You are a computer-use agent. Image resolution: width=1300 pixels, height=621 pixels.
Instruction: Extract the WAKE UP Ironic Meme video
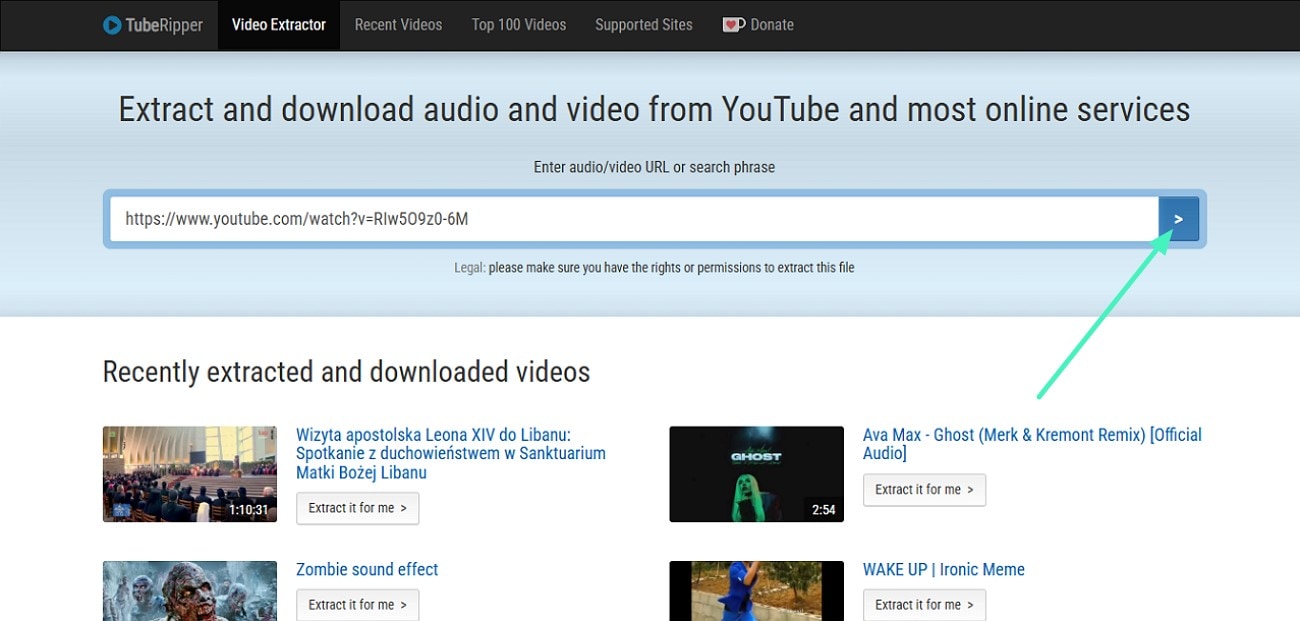(924, 605)
